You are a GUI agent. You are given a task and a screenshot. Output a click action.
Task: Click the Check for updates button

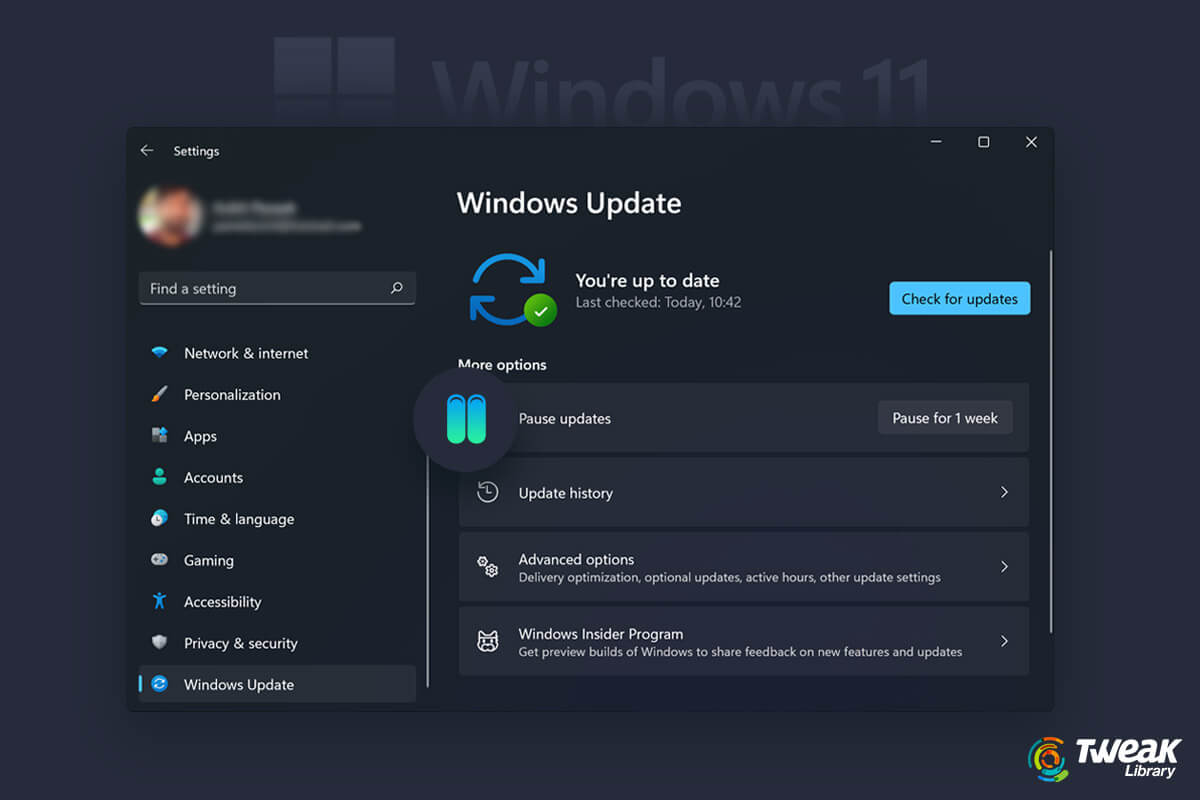coord(959,298)
